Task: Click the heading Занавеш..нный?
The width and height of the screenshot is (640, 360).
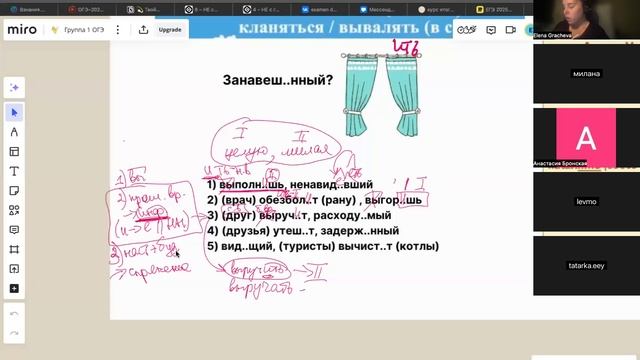Action: point(278,80)
